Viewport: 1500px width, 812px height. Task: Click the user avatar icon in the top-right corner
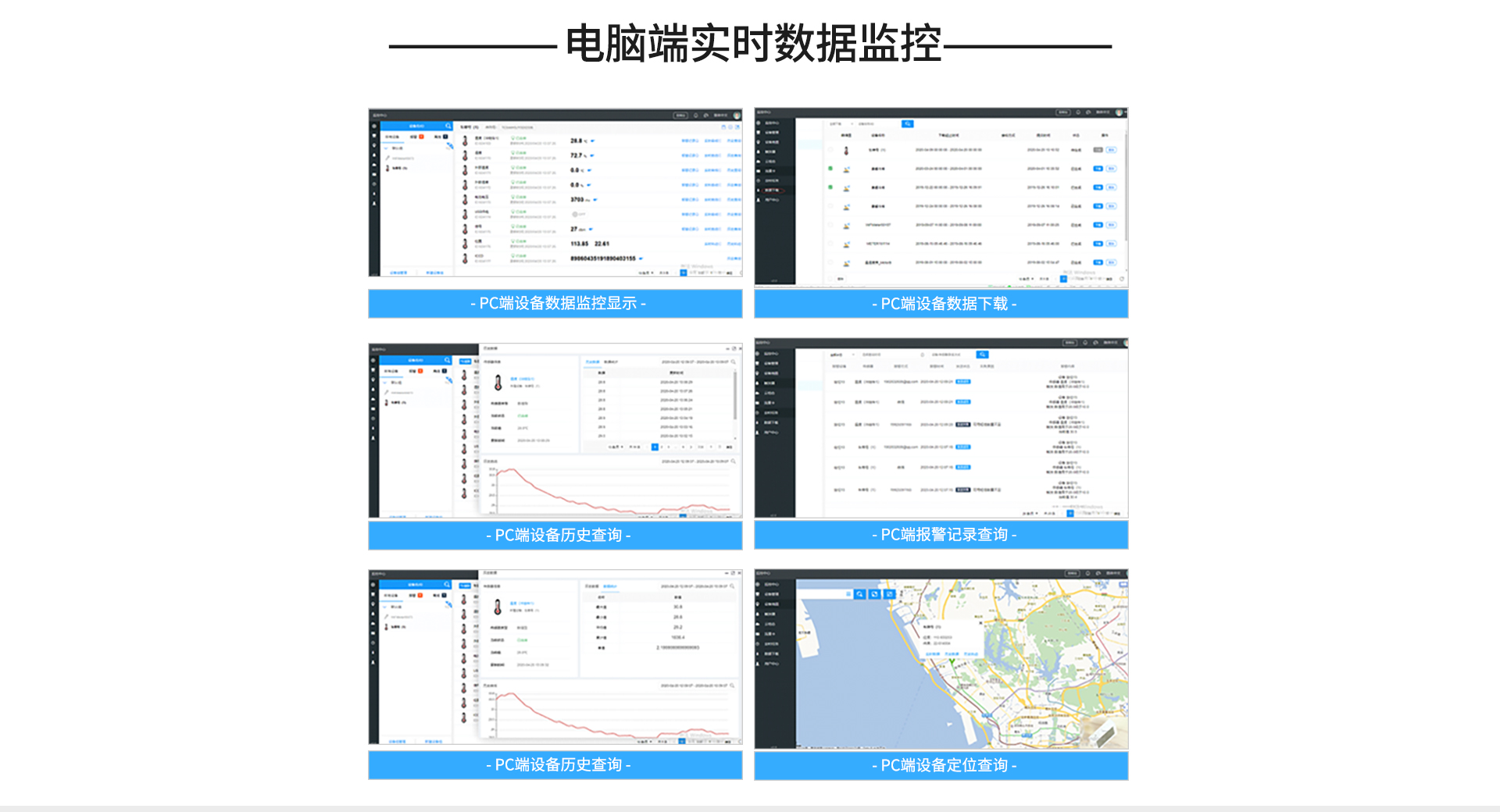737,116
